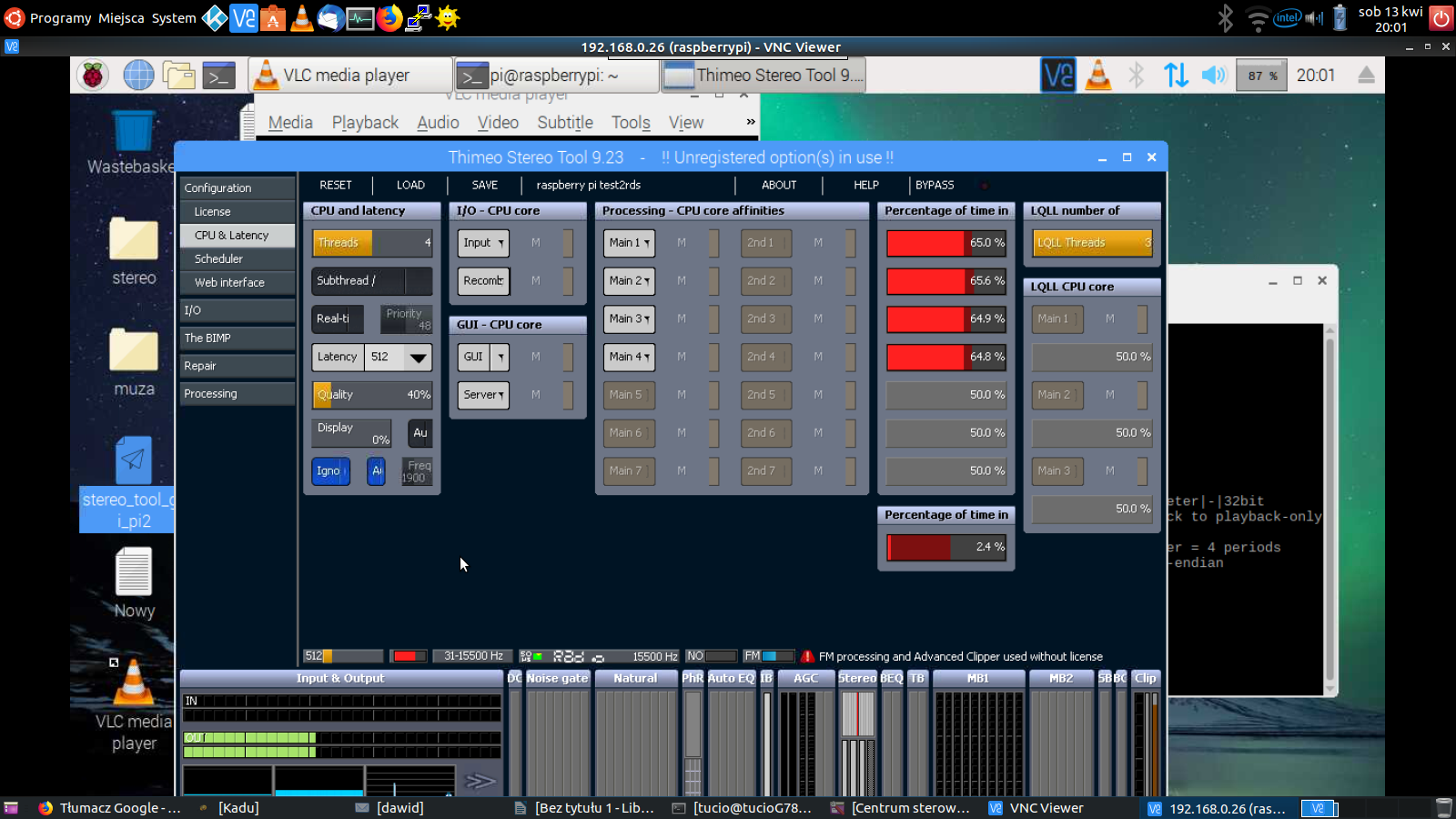Toggle the M option beside Main 1 affinity

tap(682, 243)
